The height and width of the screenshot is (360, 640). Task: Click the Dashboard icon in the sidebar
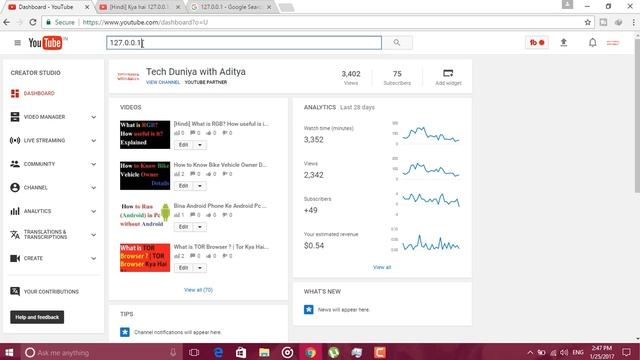[x=15, y=93]
